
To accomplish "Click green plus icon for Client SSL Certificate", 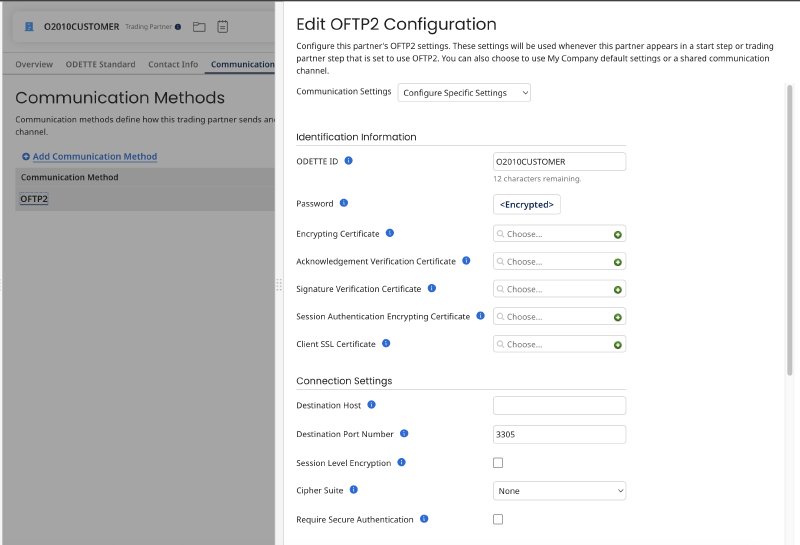I will (x=617, y=345).
